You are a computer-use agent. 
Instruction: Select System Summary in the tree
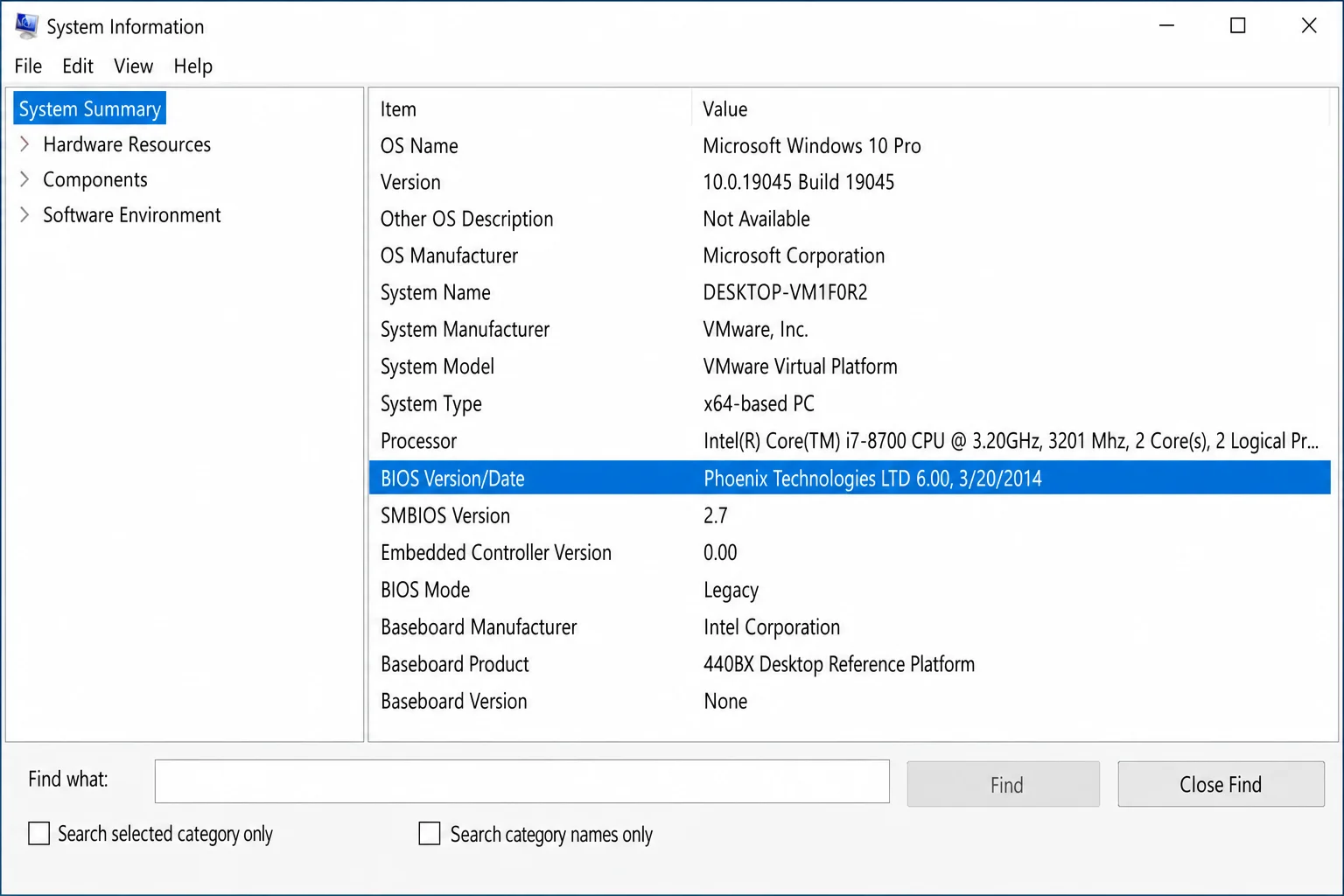coord(90,108)
